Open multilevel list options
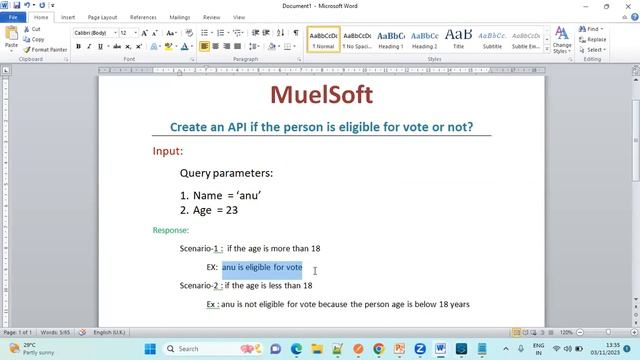The width and height of the screenshot is (640, 360). 237,33
